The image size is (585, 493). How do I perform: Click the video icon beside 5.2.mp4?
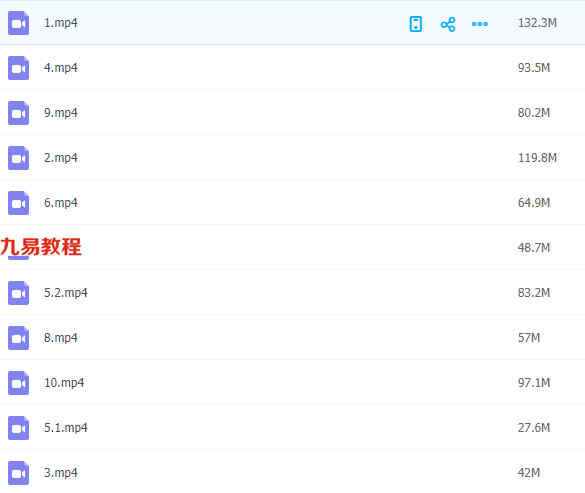(x=19, y=293)
